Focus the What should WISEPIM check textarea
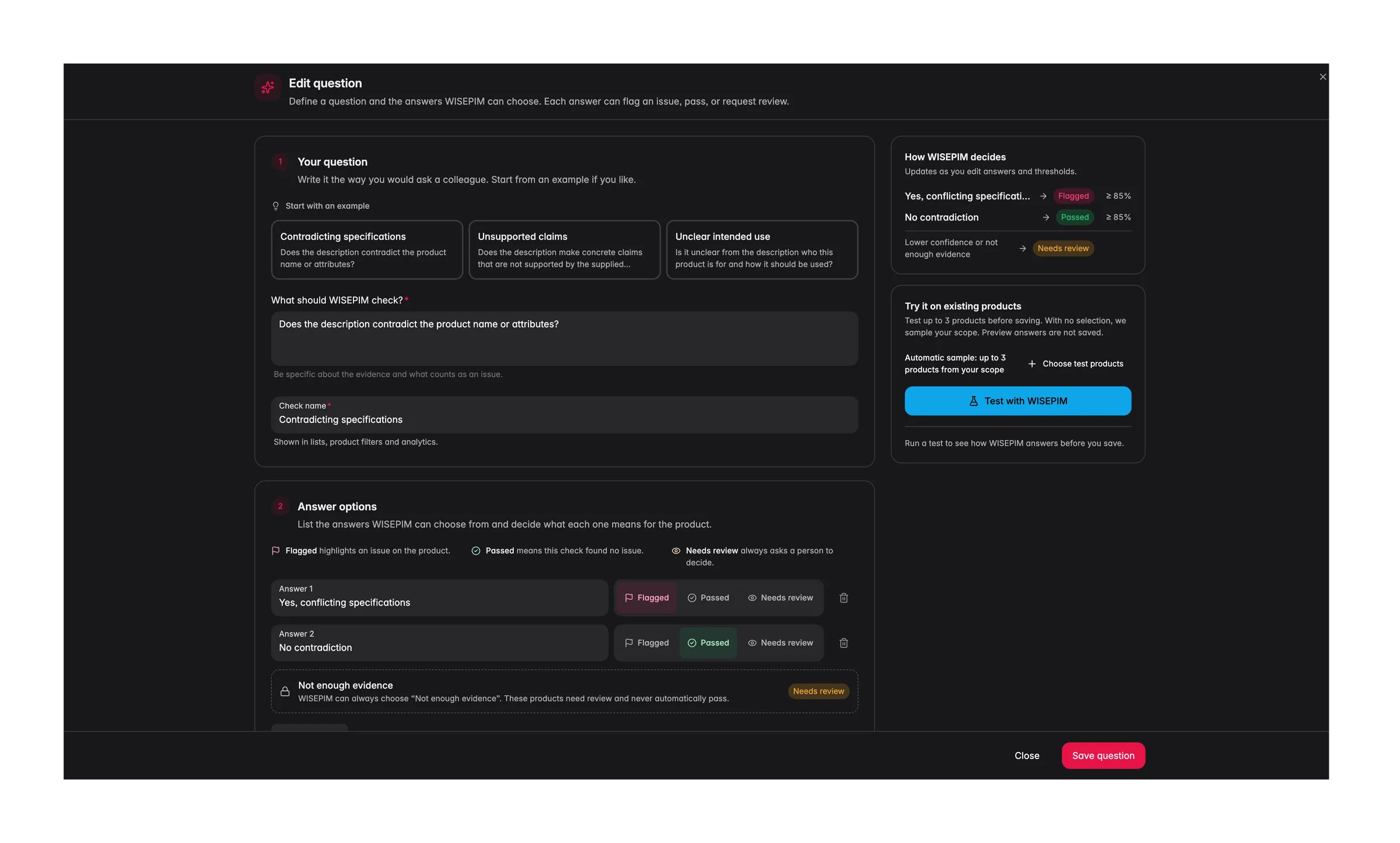The image size is (1400, 843). click(x=564, y=338)
